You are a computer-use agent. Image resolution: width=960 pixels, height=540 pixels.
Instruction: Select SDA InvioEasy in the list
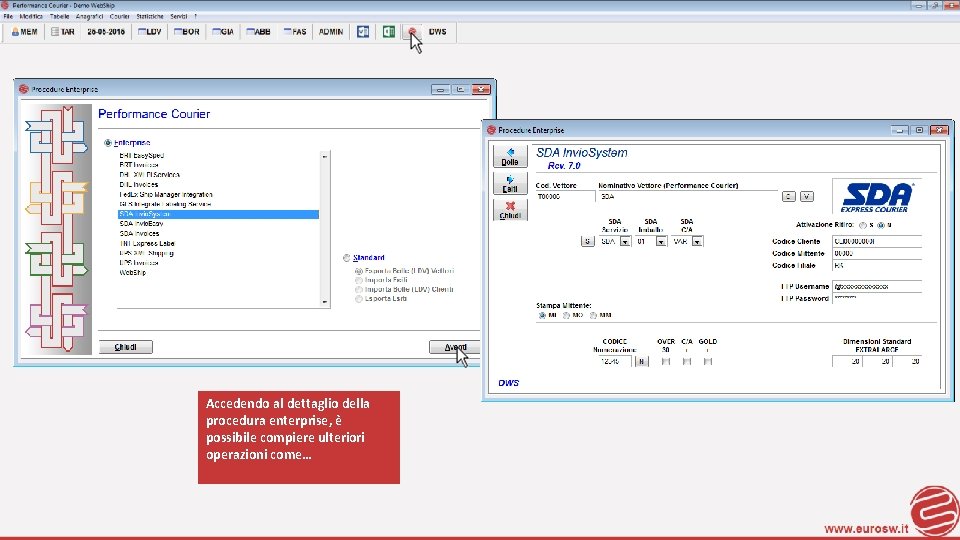pyautogui.click(x=141, y=223)
